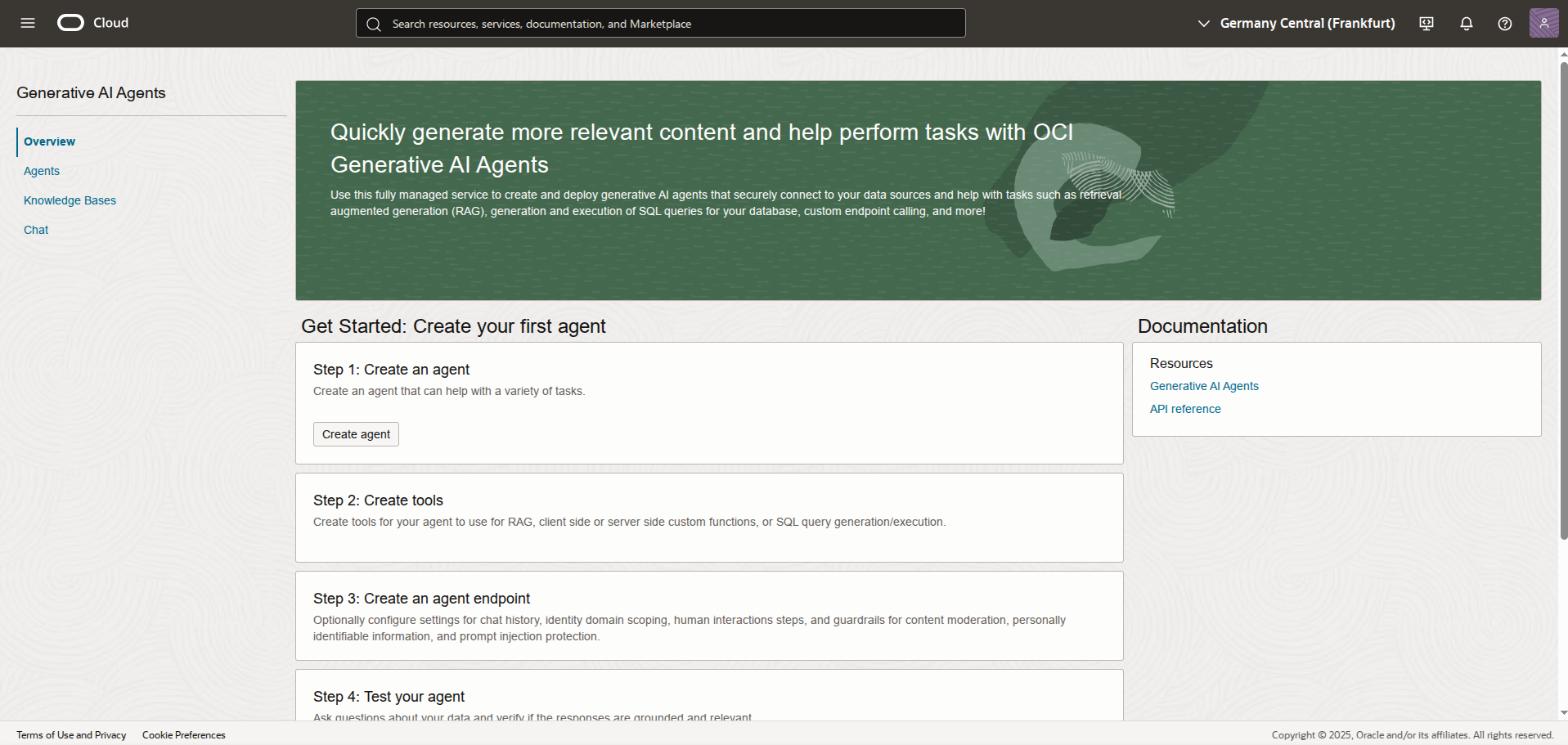The width and height of the screenshot is (1568, 745).
Task: Expand the Germany Central (Frankfurt) region selector
Action: 1296,23
